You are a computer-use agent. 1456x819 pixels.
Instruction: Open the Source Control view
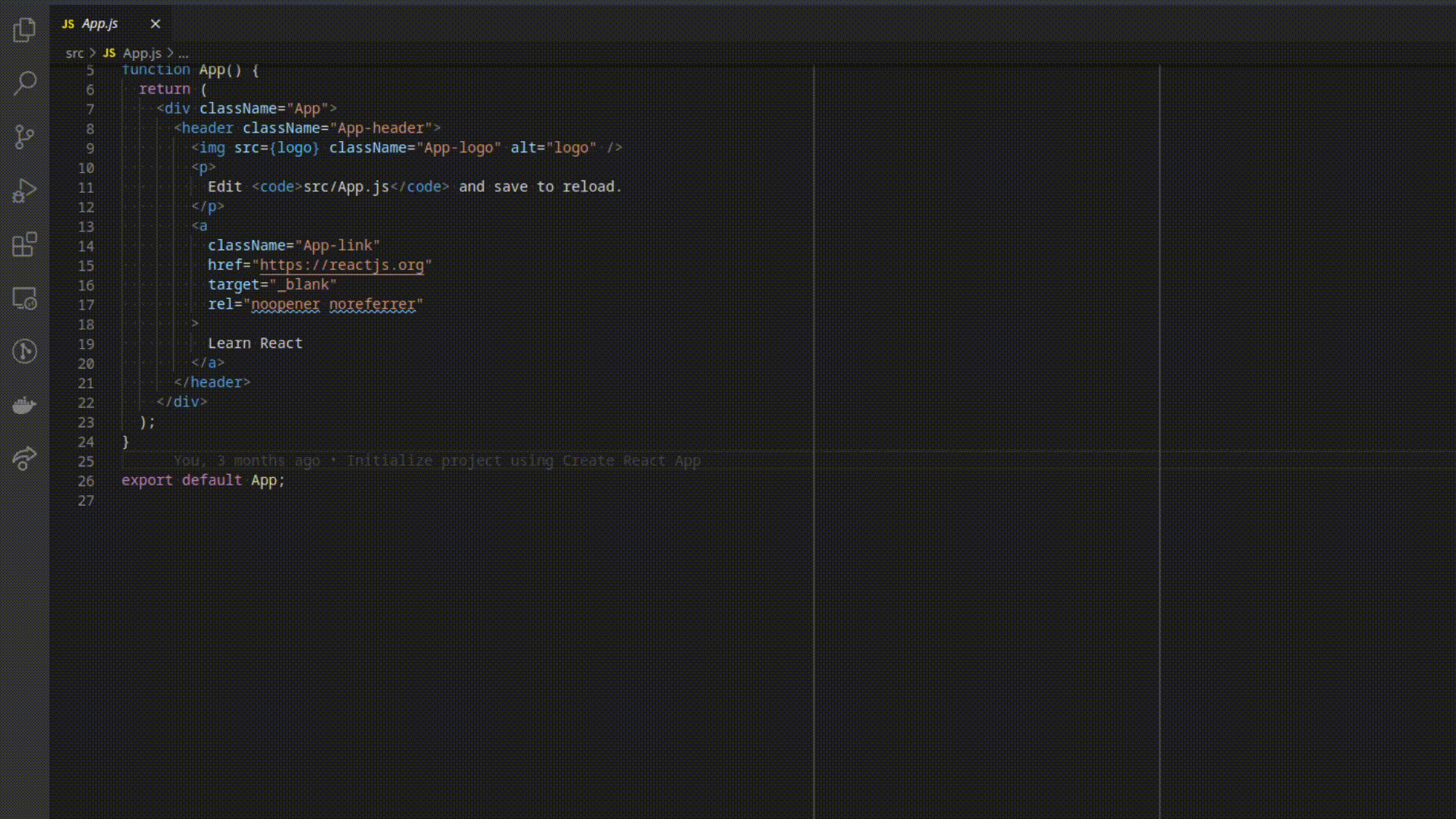24,137
